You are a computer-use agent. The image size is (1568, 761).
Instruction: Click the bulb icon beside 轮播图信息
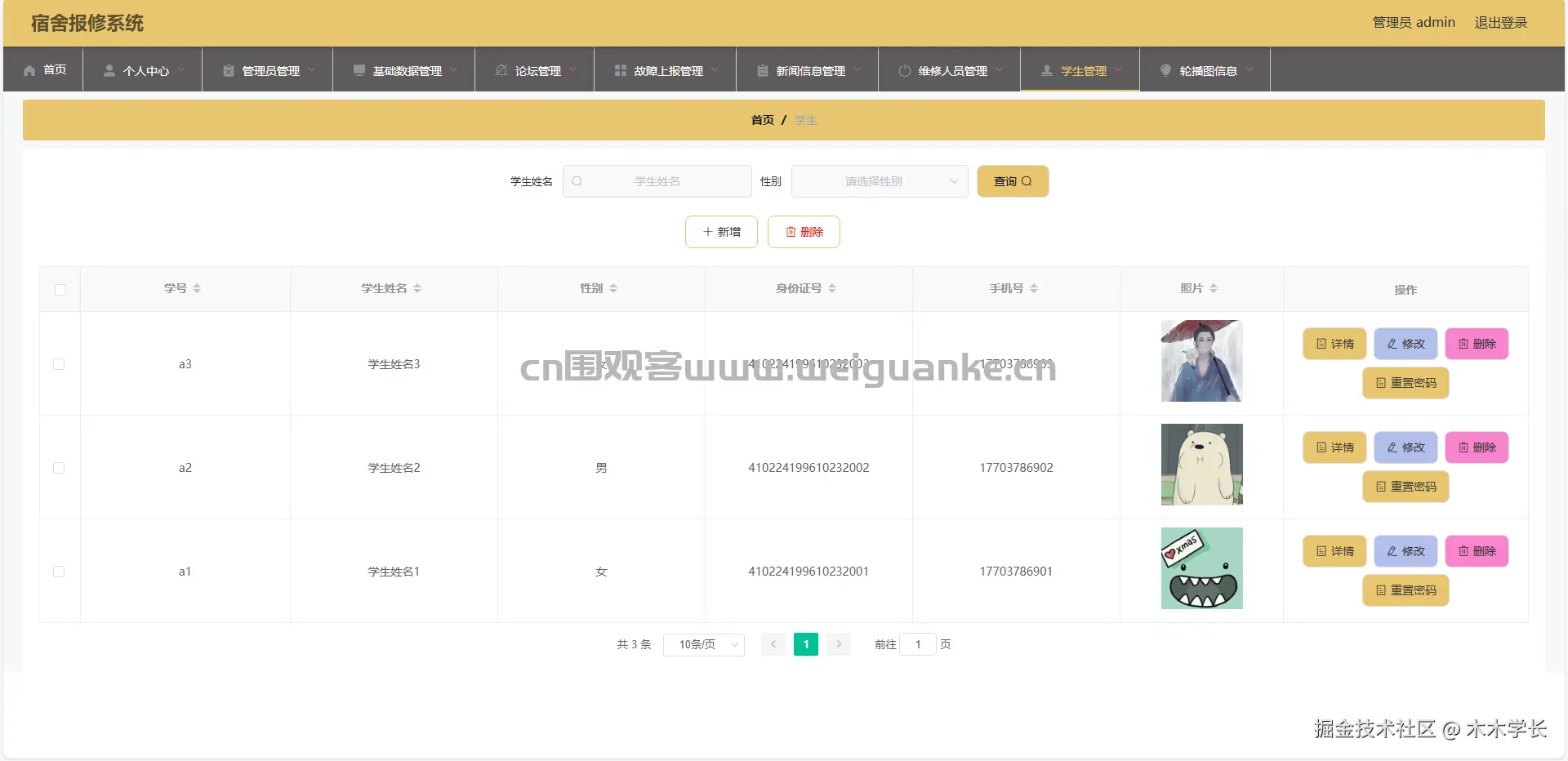pyautogui.click(x=1165, y=71)
